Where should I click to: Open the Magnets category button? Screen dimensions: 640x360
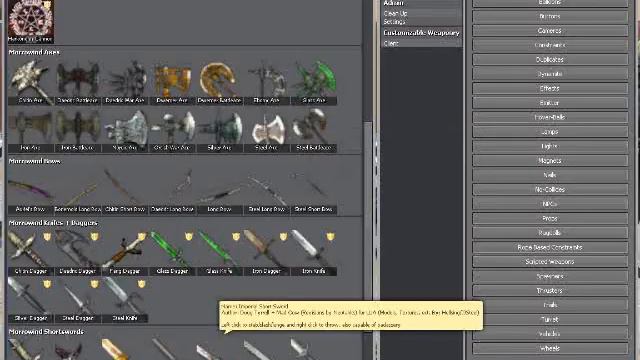point(550,161)
